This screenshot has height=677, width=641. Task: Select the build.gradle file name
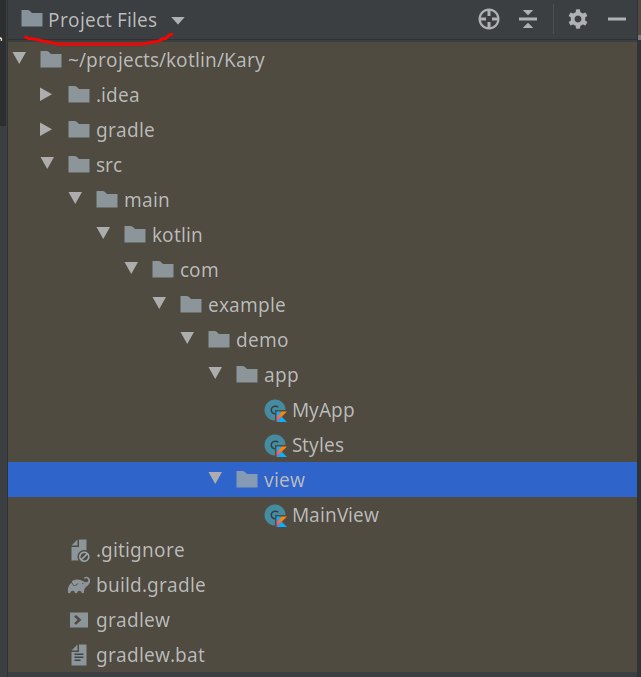[151, 586]
